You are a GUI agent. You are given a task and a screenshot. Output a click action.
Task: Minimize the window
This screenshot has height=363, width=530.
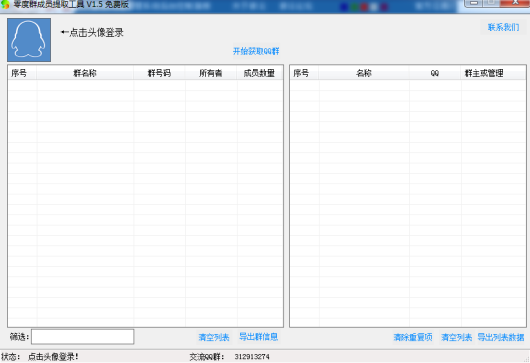[474, 3]
